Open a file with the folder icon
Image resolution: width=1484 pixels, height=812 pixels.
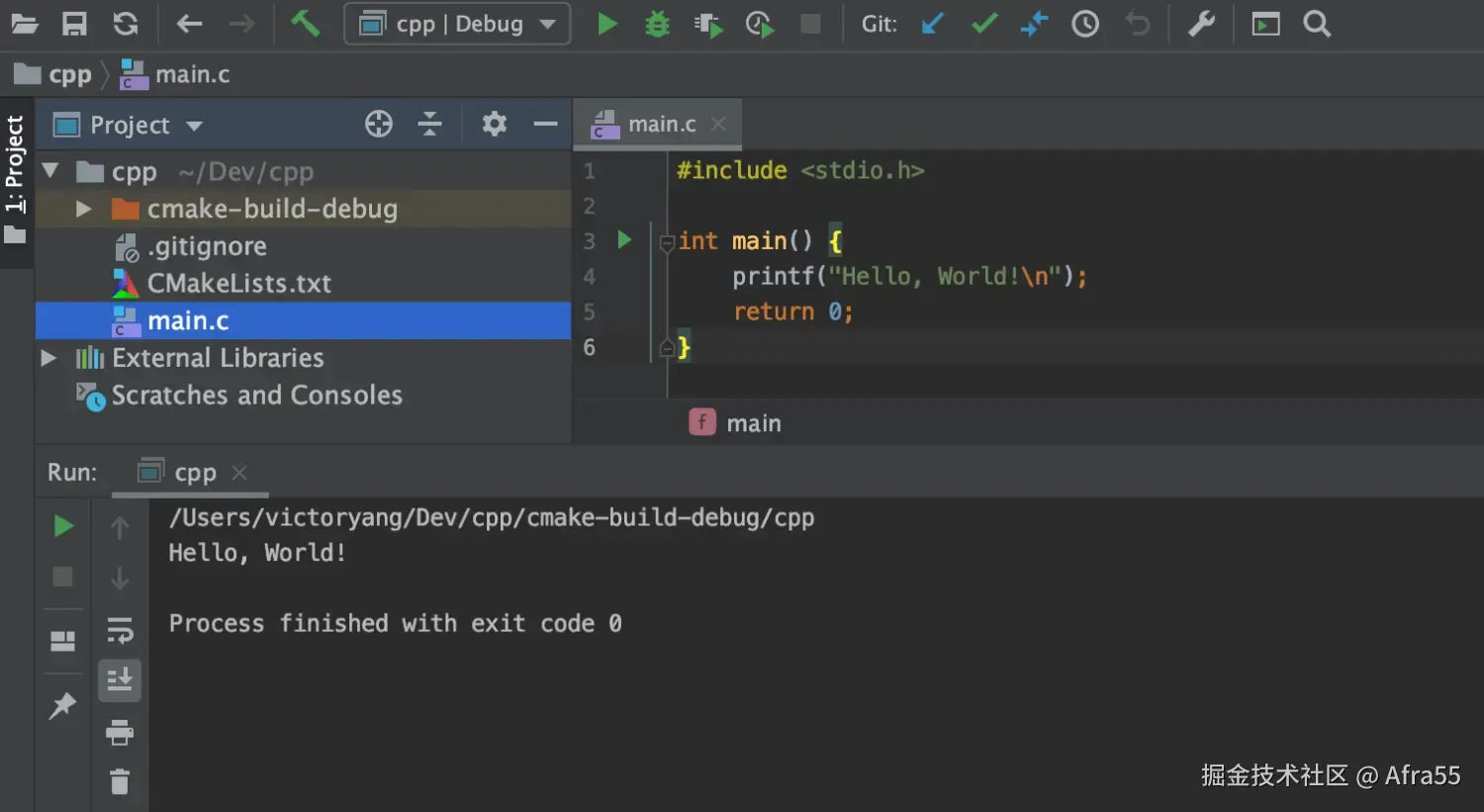[x=24, y=24]
